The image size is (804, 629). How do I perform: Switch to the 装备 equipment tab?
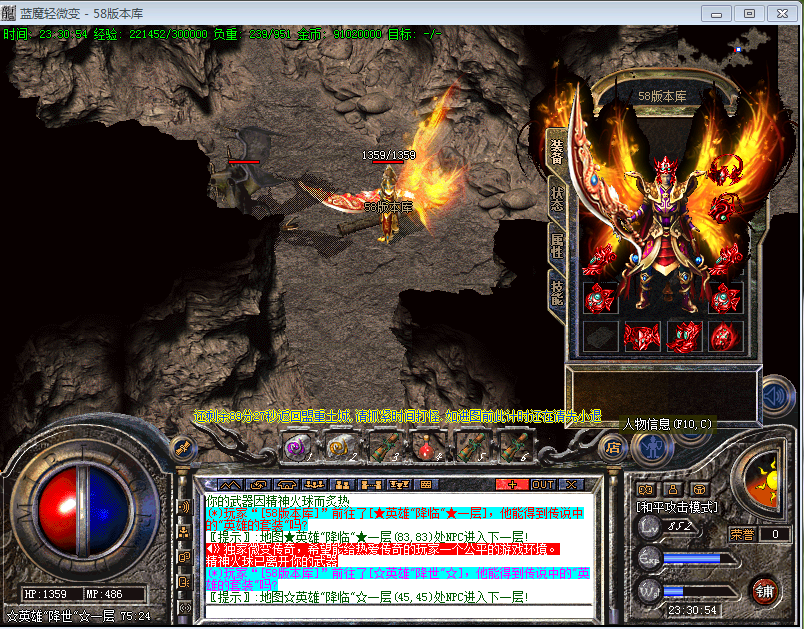(557, 152)
